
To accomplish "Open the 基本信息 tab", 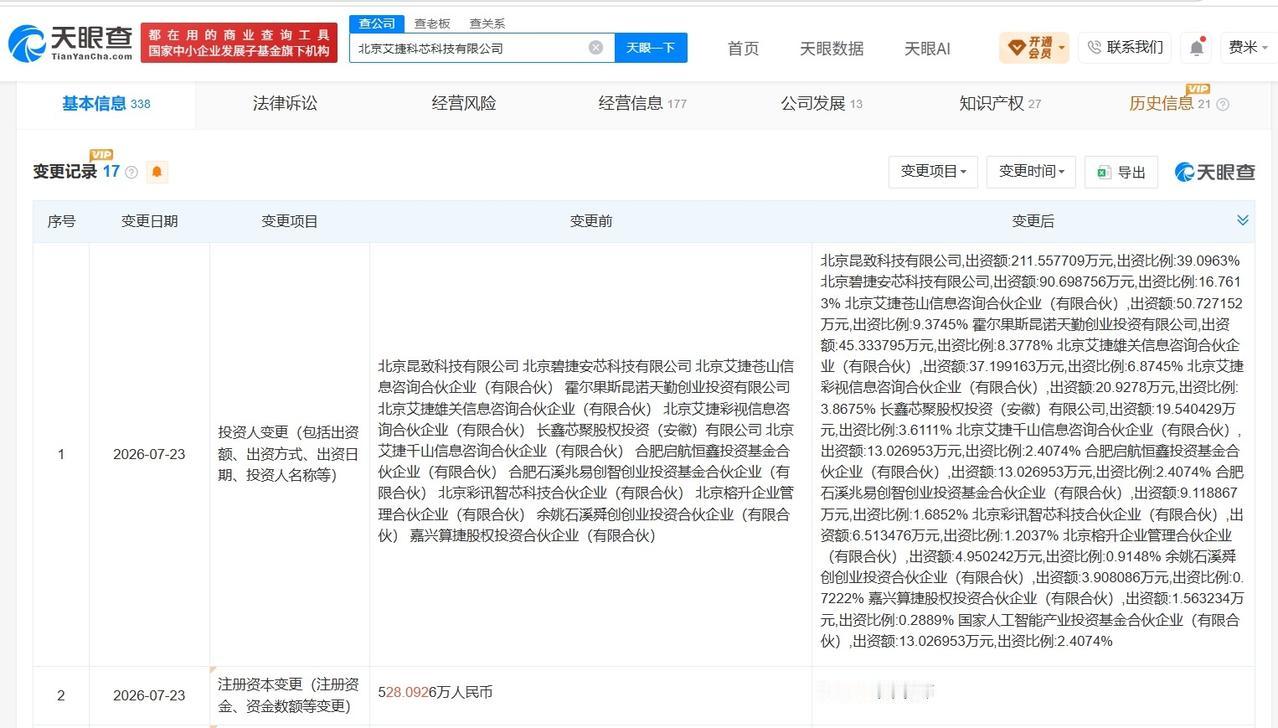I will pos(106,103).
